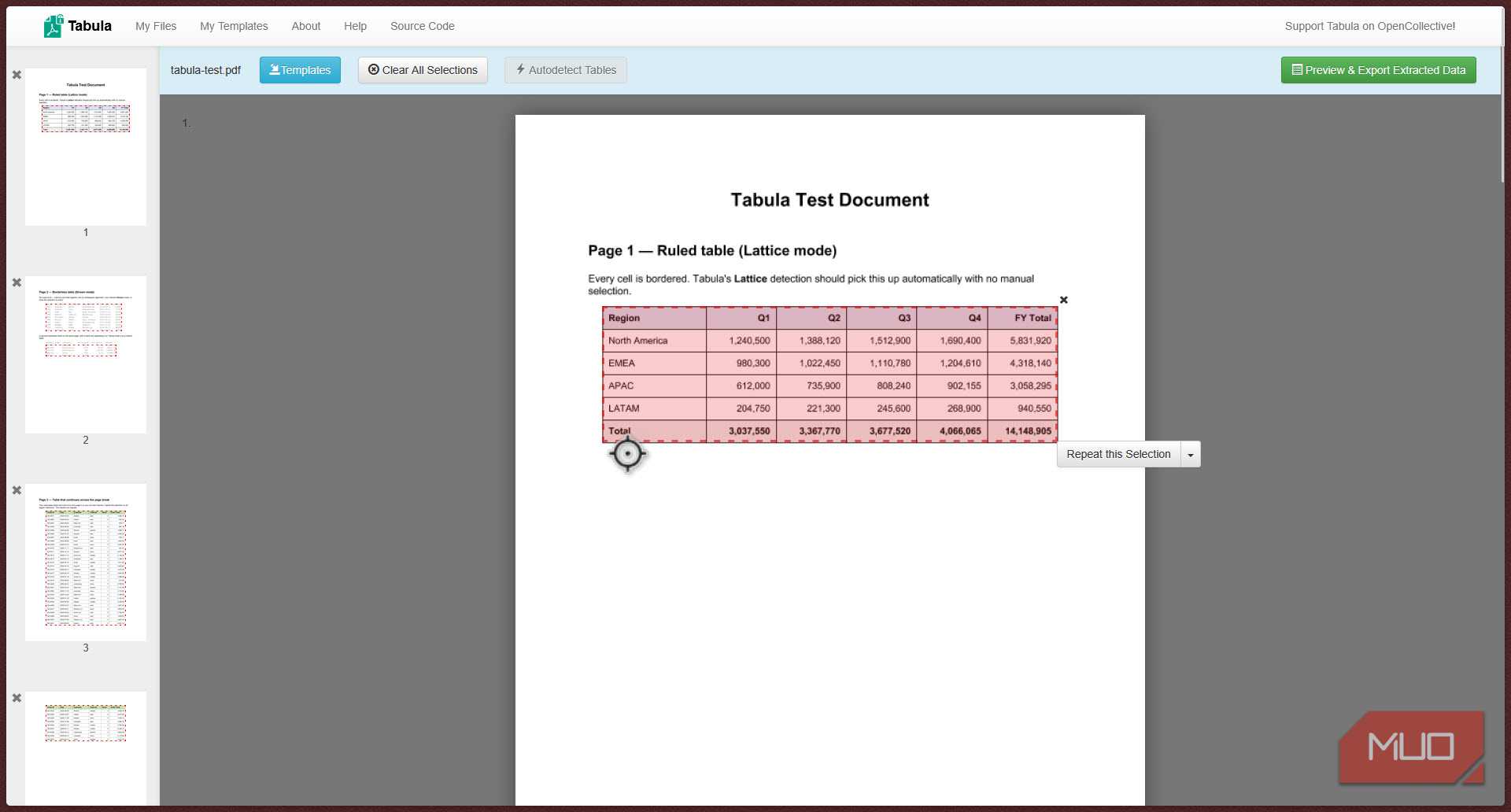Click the 940,550 LATAM total cell
The width and height of the screenshot is (1511, 812).
tap(1022, 408)
